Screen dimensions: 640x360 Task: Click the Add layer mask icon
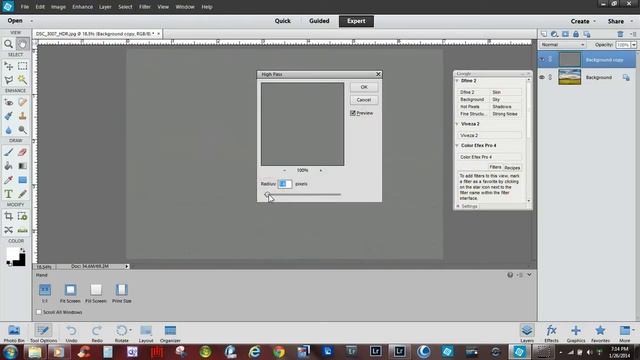coord(565,34)
